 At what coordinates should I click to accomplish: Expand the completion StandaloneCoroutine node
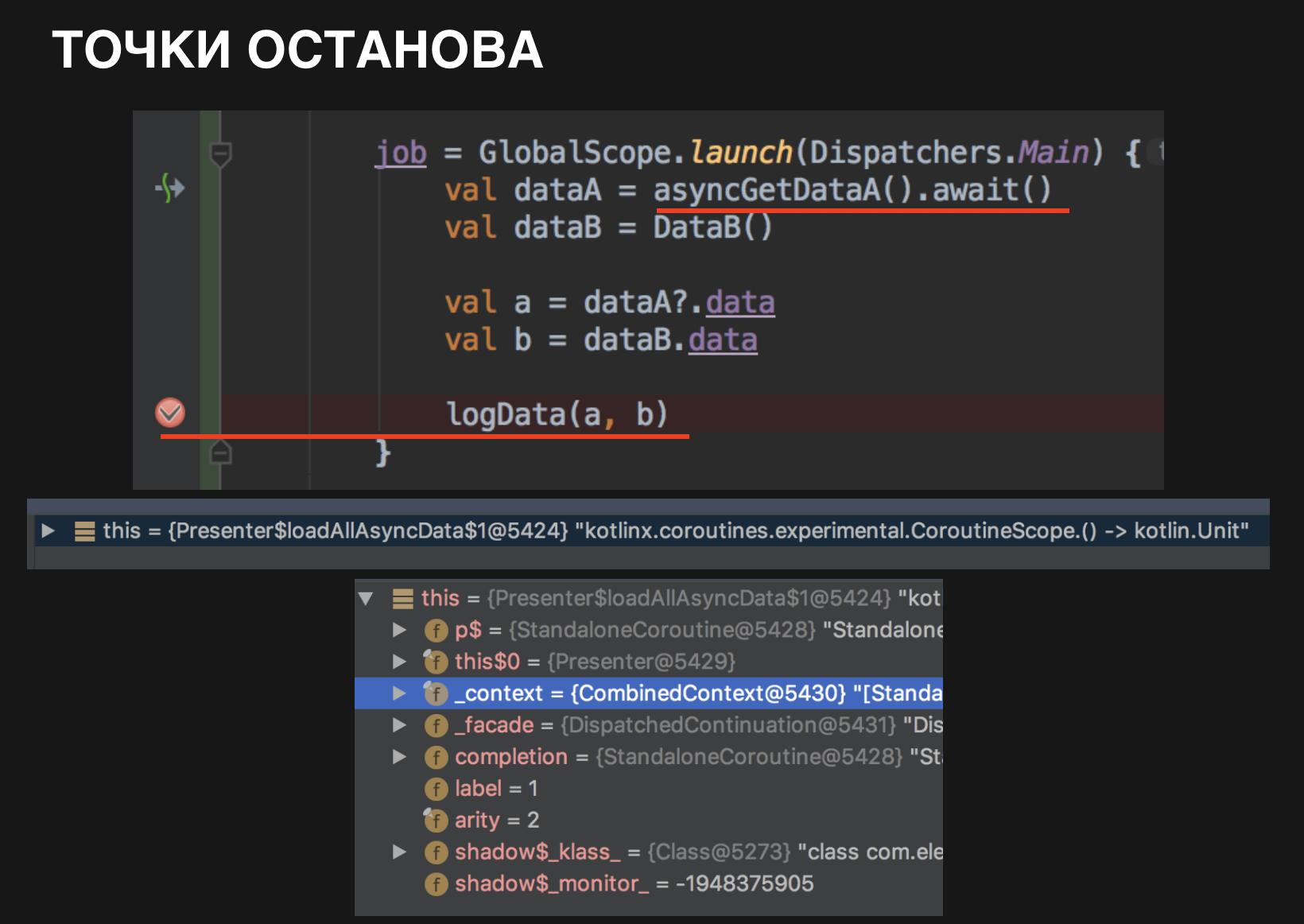pos(399,757)
